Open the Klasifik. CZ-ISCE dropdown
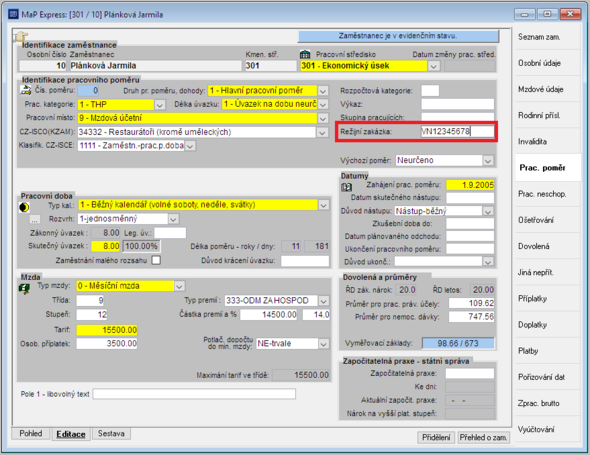Viewport: 590px width, 455px height. tap(190, 146)
